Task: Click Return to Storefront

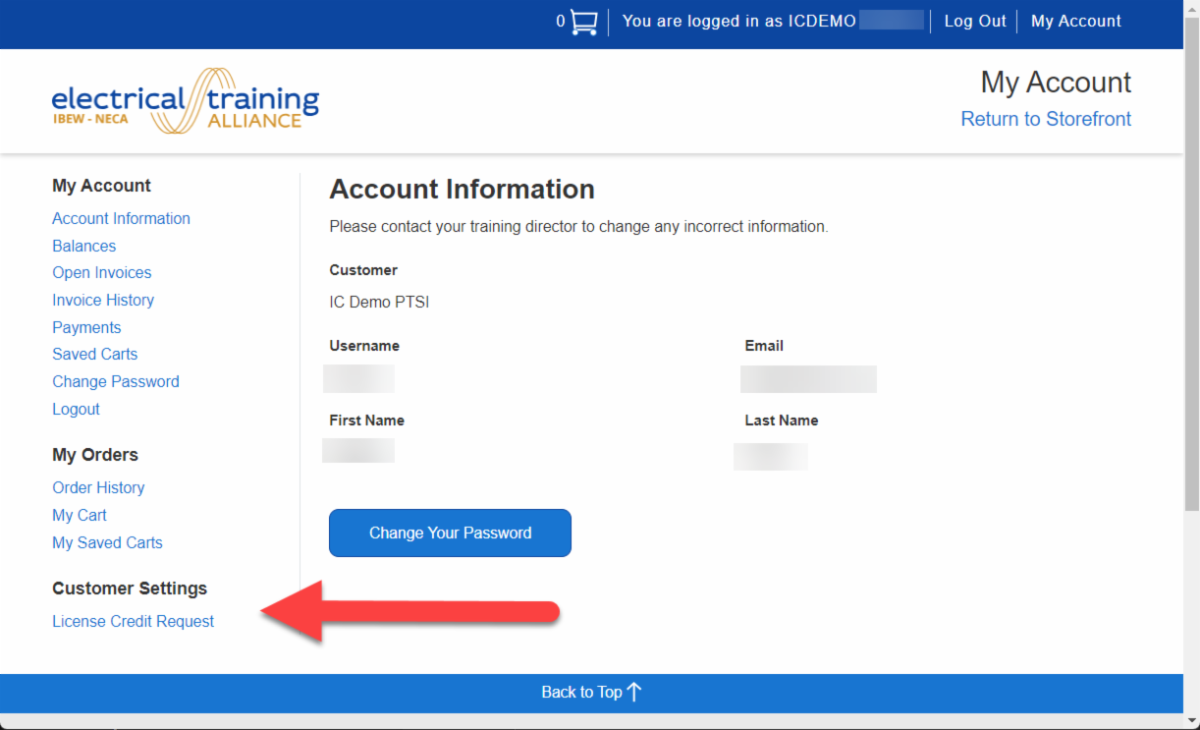Action: click(x=1045, y=118)
